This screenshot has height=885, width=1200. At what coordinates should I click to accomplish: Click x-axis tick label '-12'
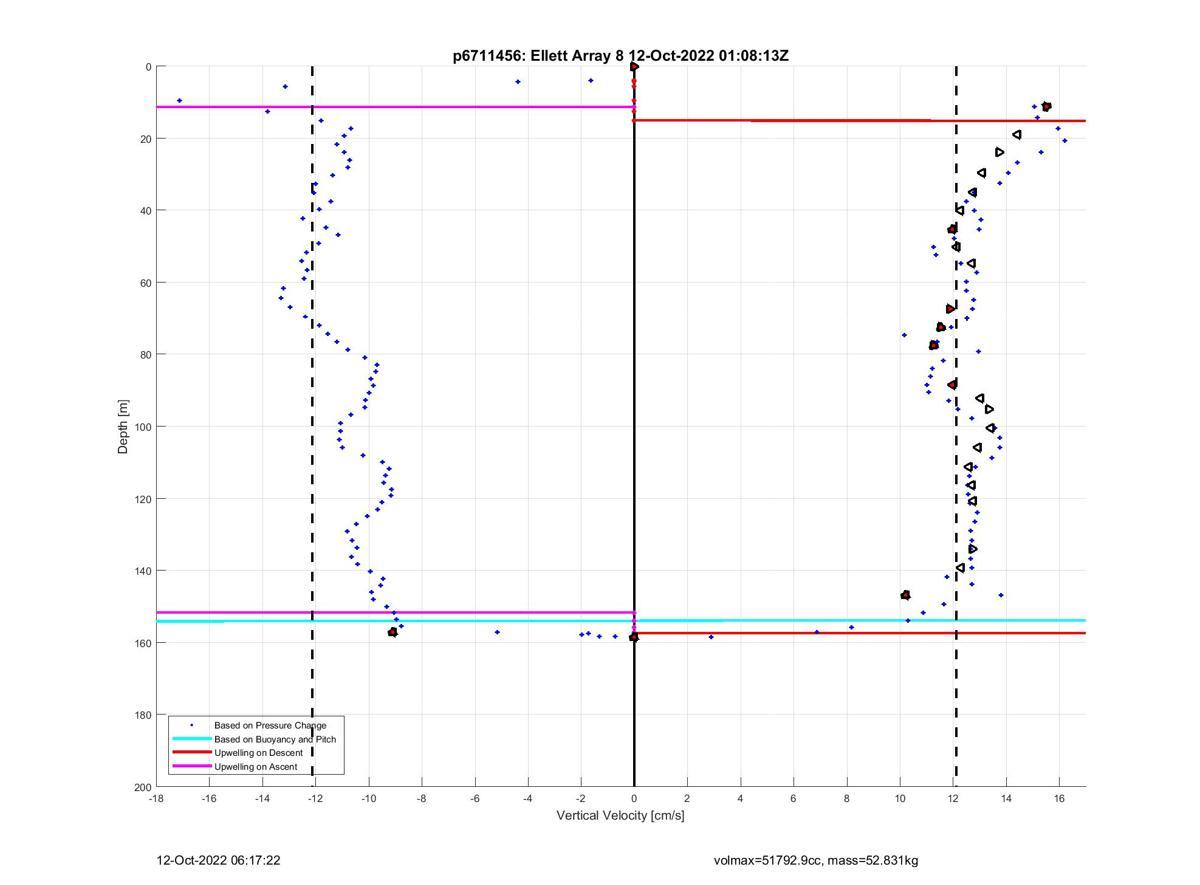coord(315,798)
